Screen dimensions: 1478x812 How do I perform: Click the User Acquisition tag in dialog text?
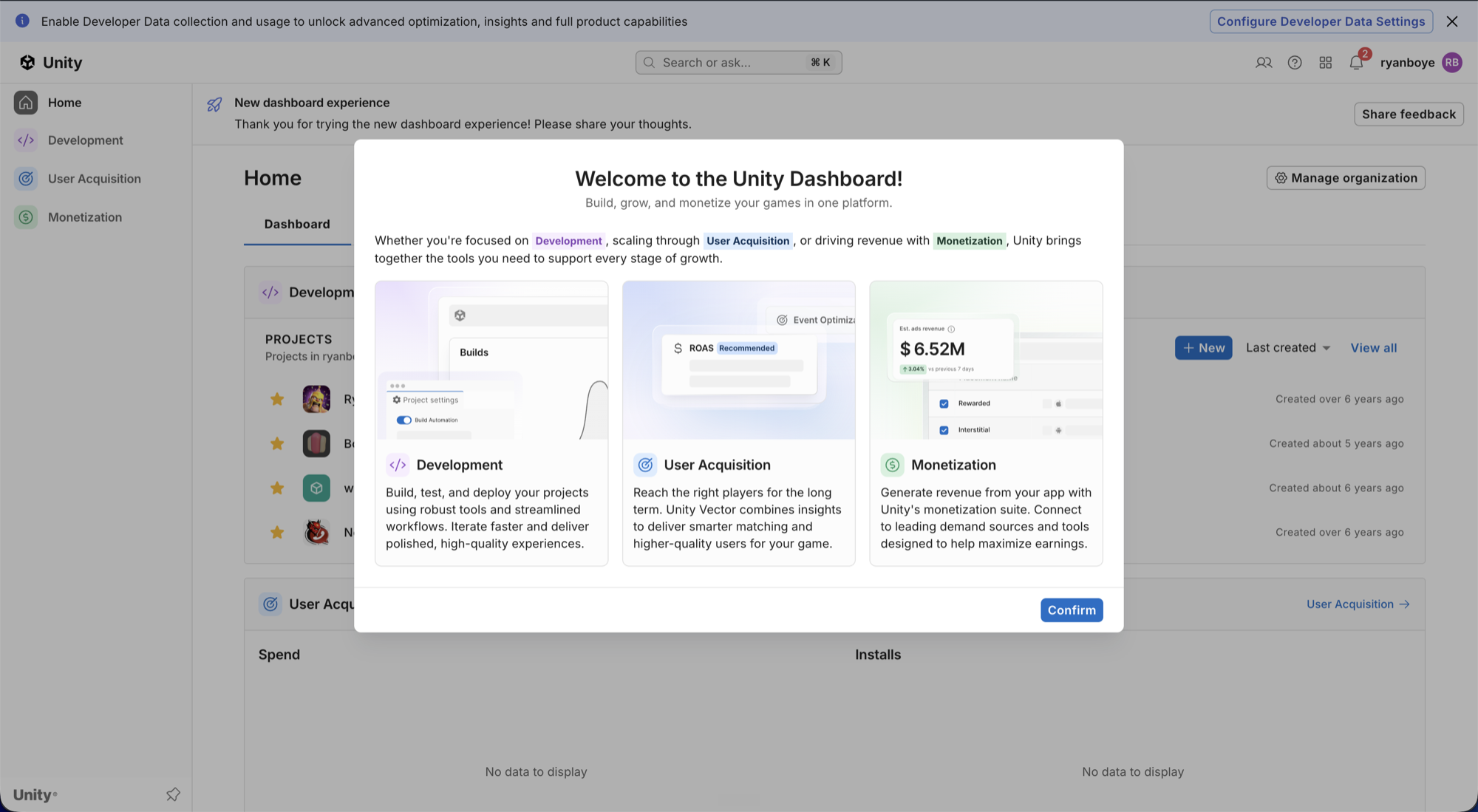(x=748, y=241)
